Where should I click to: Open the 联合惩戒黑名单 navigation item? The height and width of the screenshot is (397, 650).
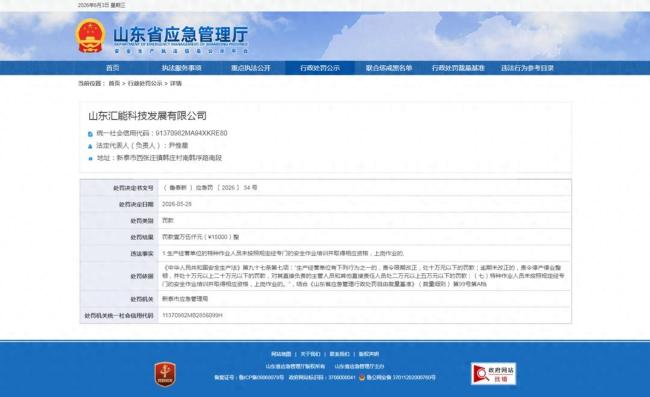coord(389,68)
